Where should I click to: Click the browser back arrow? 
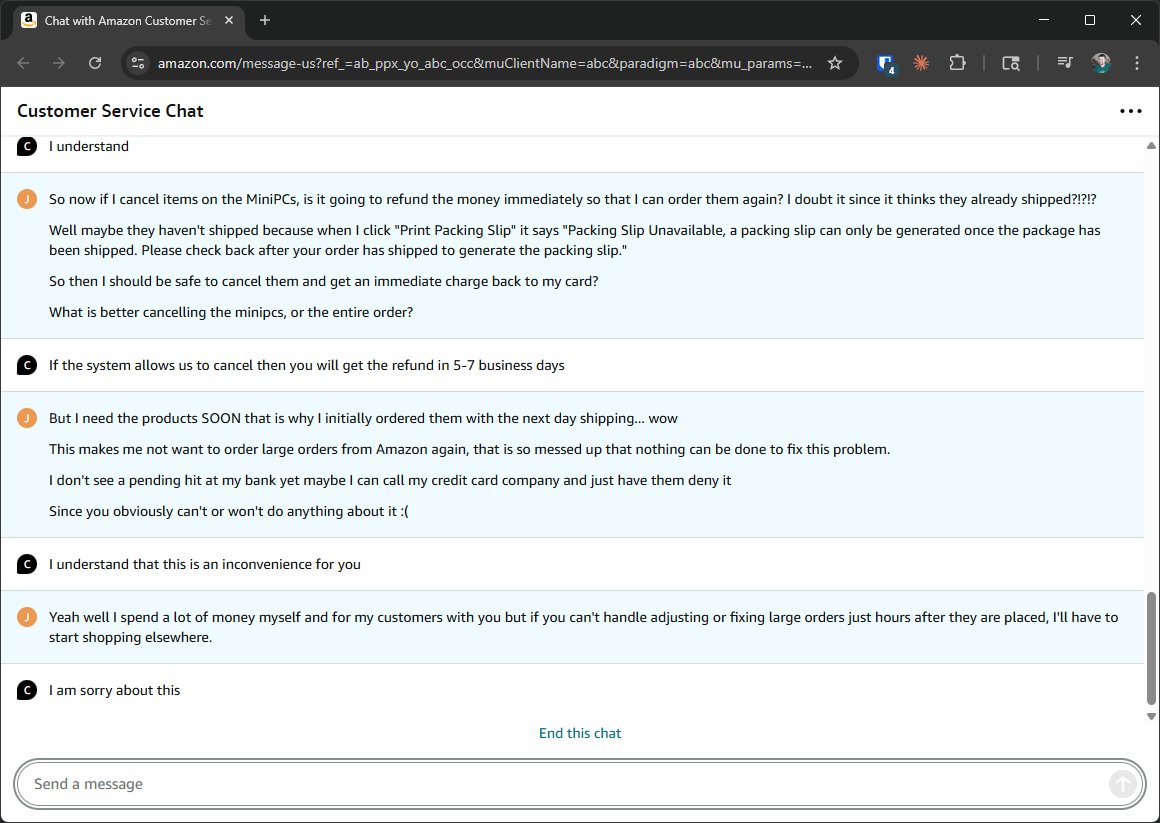pos(23,63)
